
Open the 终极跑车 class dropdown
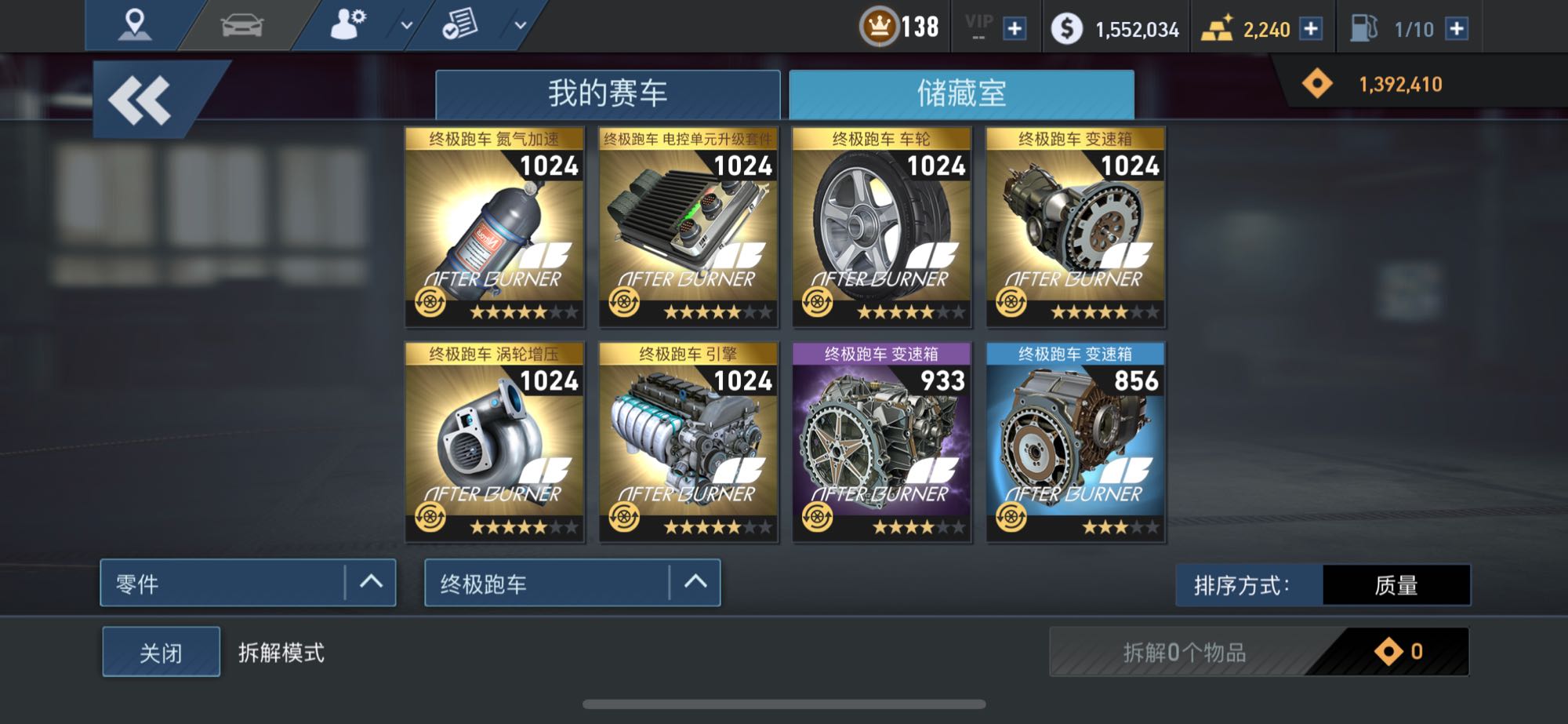(x=572, y=583)
